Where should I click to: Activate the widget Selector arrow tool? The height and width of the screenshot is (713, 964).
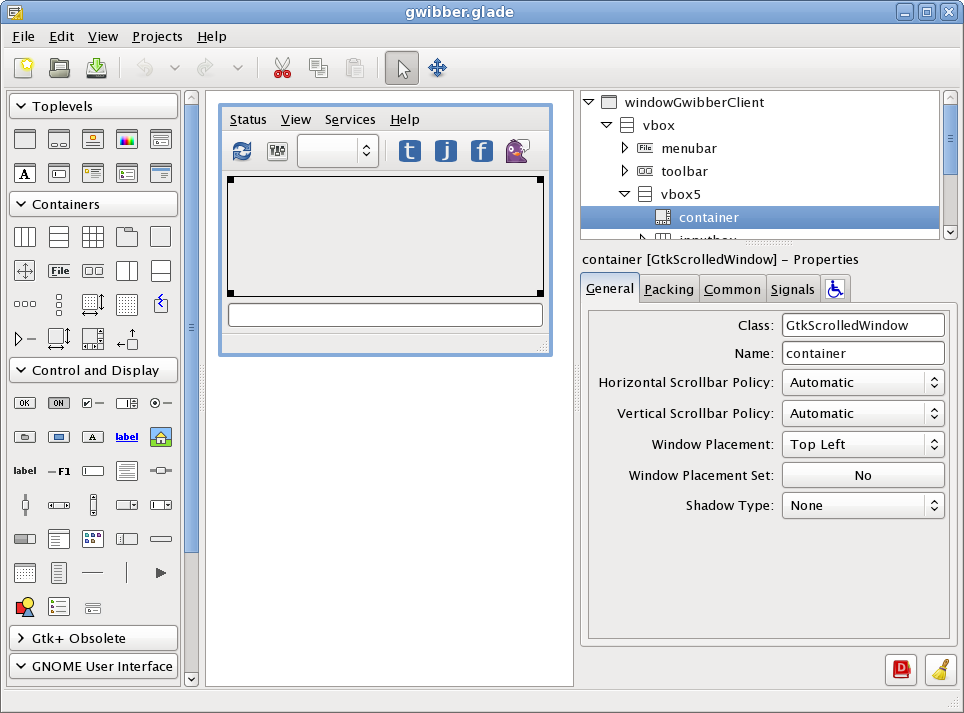(402, 68)
